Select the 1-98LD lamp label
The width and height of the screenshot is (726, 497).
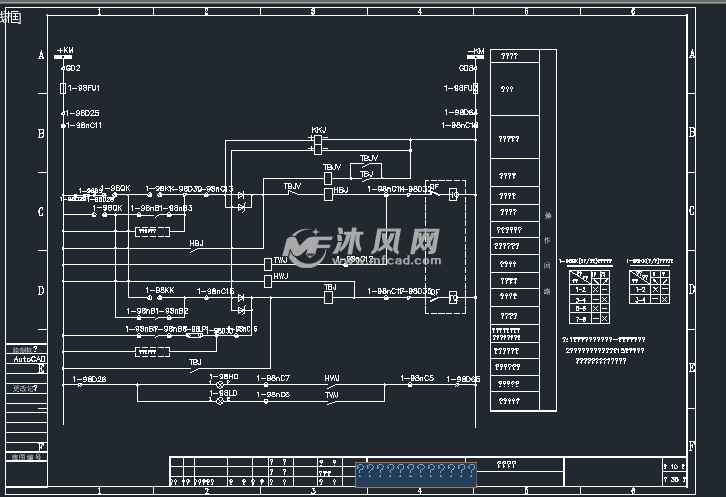coord(224,393)
